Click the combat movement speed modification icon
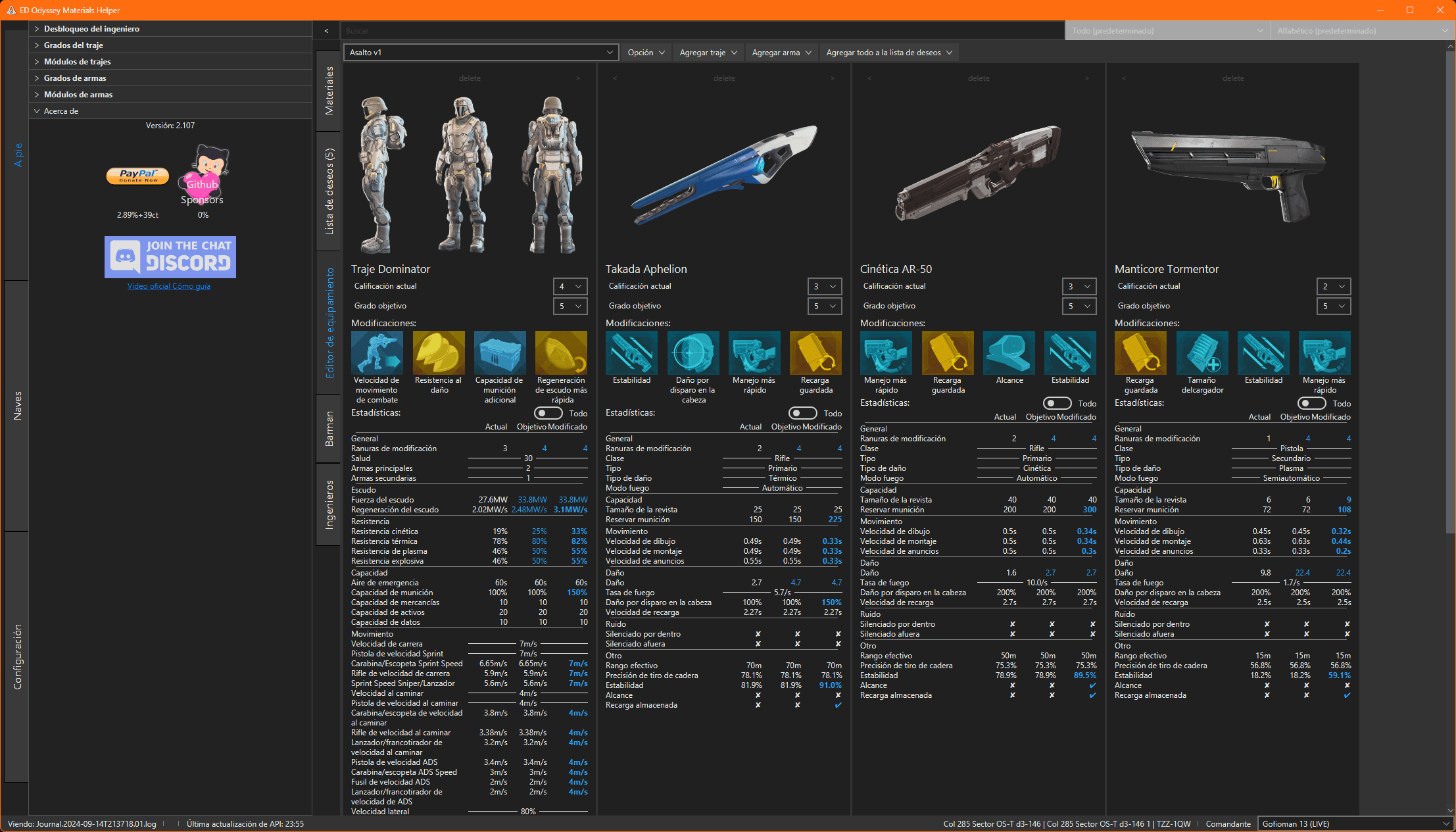 point(377,353)
